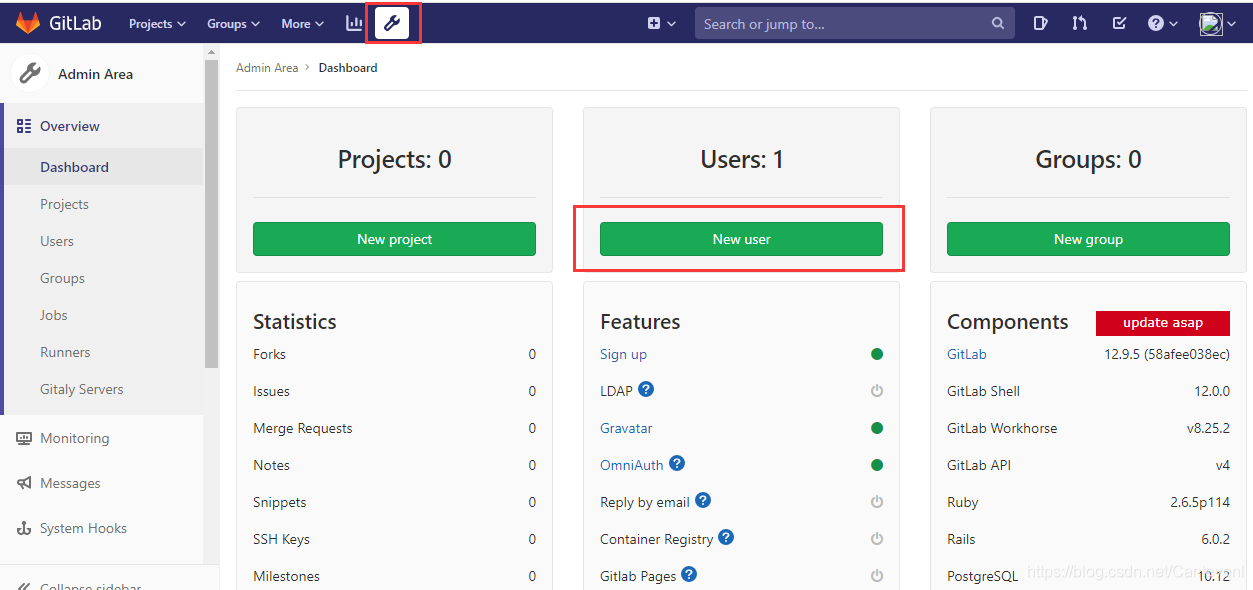
Task: Open the To-Do list checkmark icon
Action: click(1119, 23)
